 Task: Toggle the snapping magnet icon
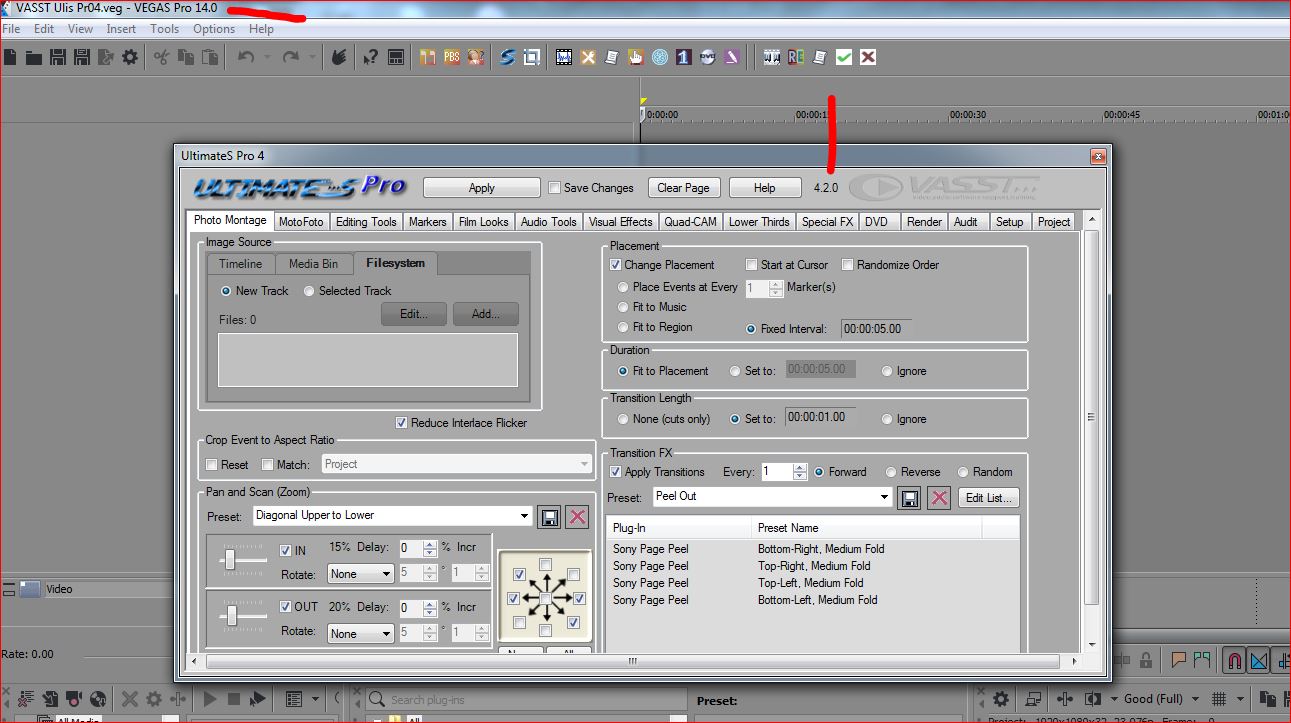click(x=1235, y=660)
